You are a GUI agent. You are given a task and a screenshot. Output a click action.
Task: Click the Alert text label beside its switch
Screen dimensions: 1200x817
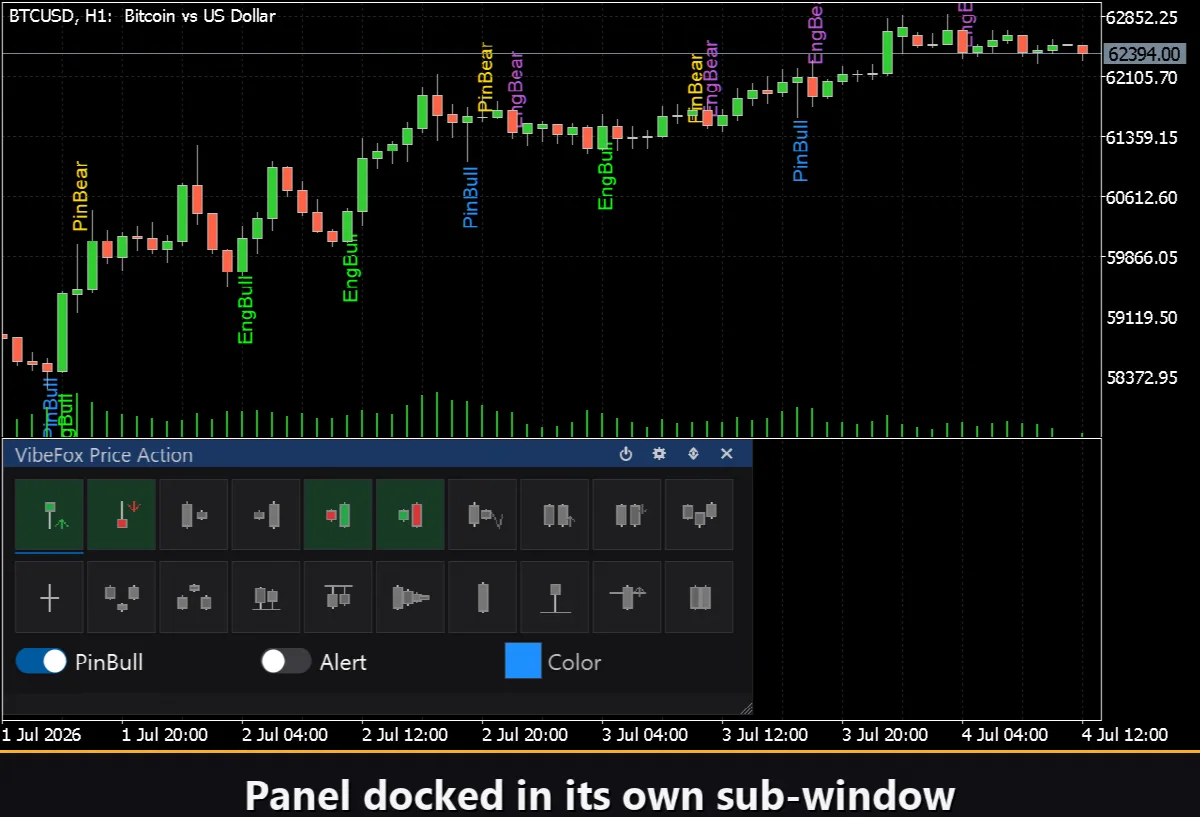(343, 662)
